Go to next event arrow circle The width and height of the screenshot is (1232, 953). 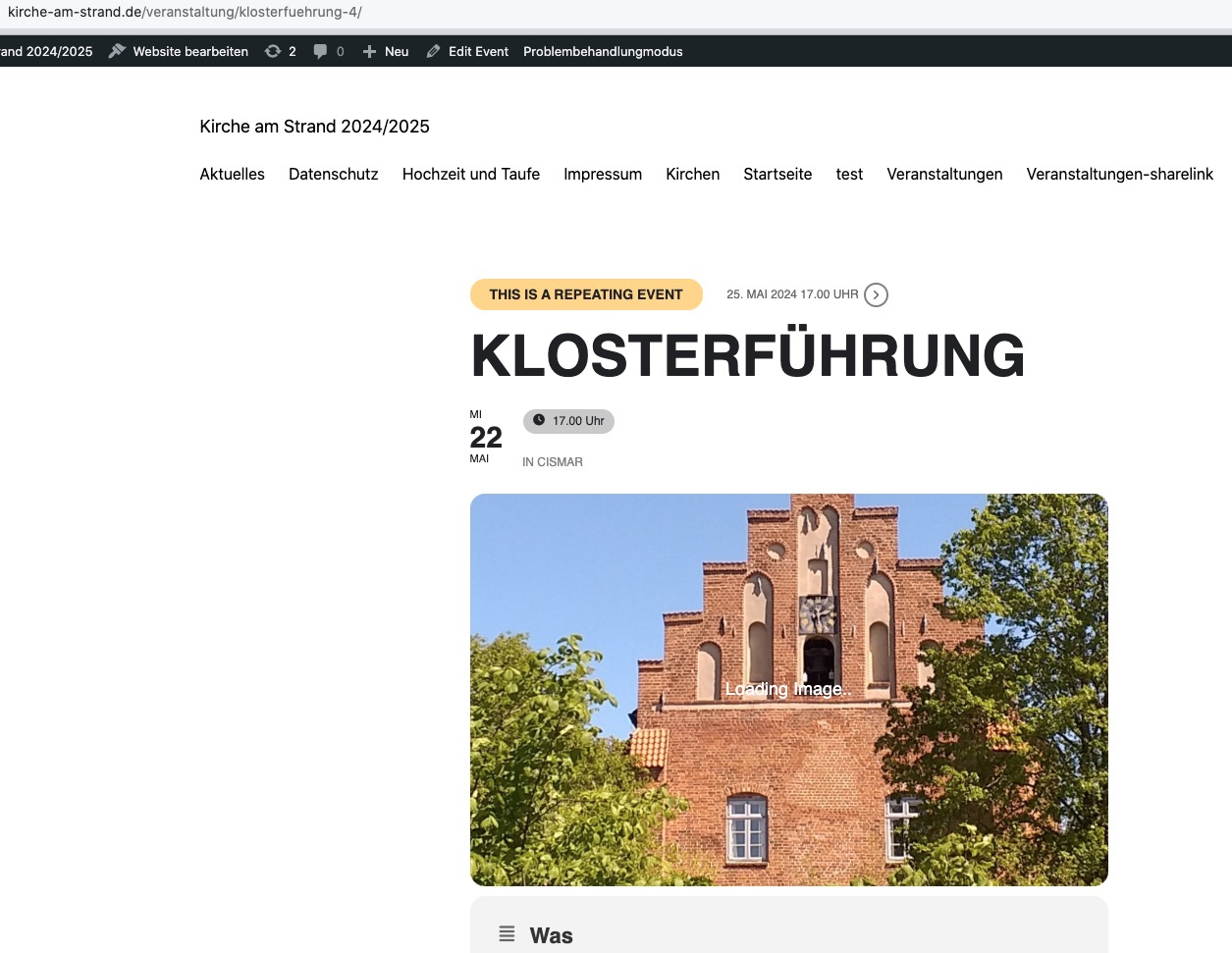point(876,294)
